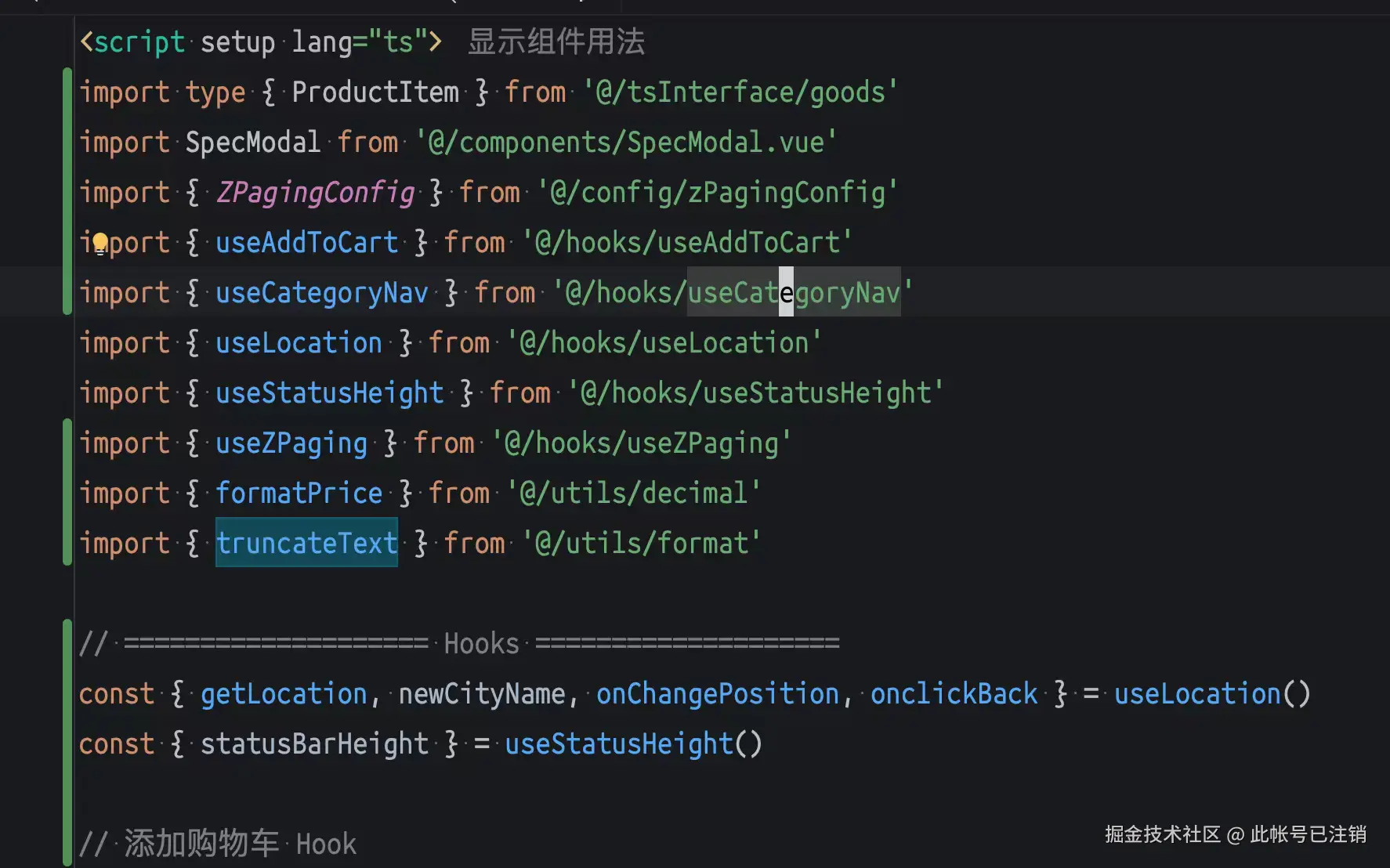Click the statusBarHeight variable
The height and width of the screenshot is (868, 1390).
tap(314, 744)
